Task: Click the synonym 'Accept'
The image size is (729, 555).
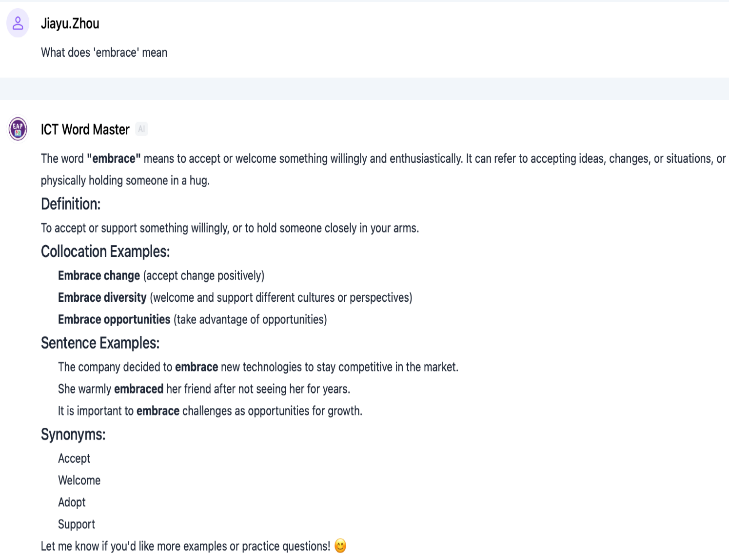Action: pyautogui.click(x=74, y=458)
